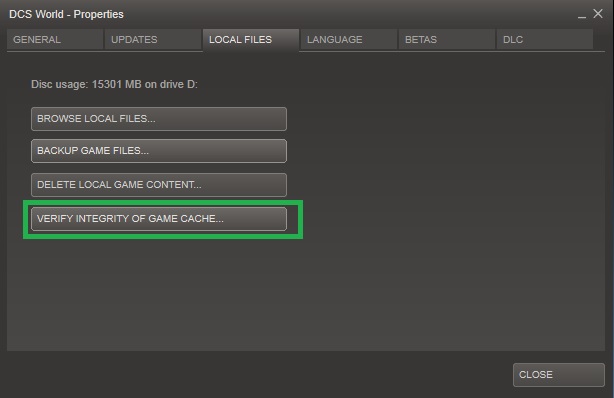This screenshot has width=614, height=398.
Task: Minimize the Properties window
Action: (582, 16)
